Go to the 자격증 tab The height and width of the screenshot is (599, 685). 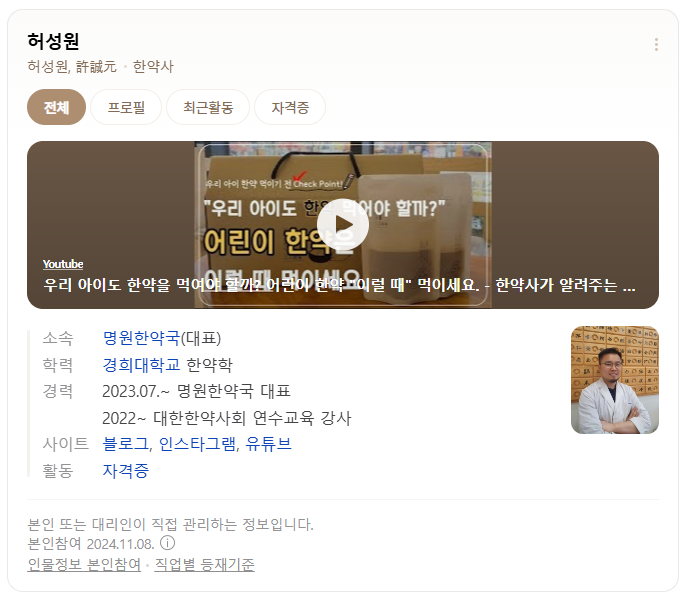[290, 107]
